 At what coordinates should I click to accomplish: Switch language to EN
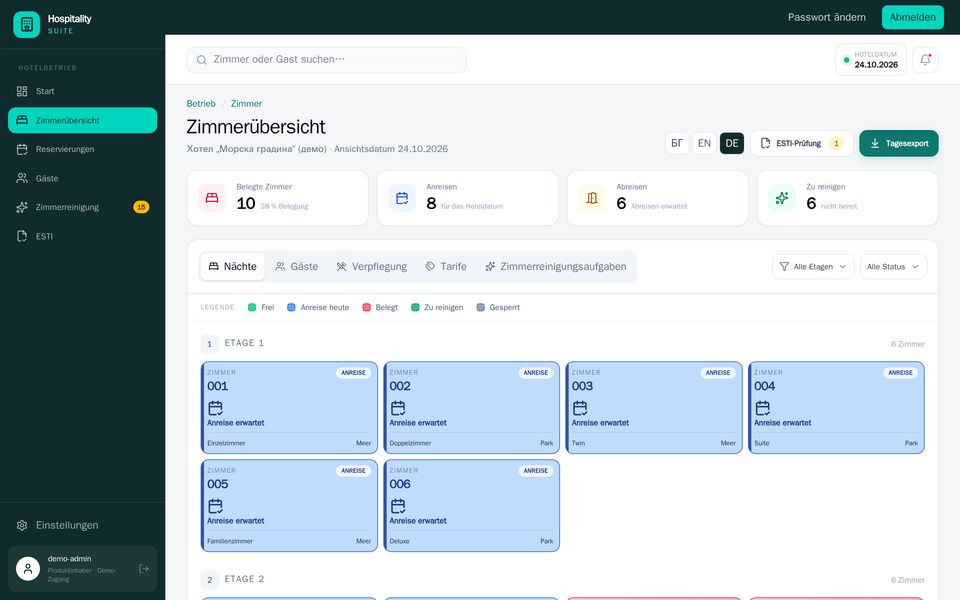pyautogui.click(x=704, y=143)
